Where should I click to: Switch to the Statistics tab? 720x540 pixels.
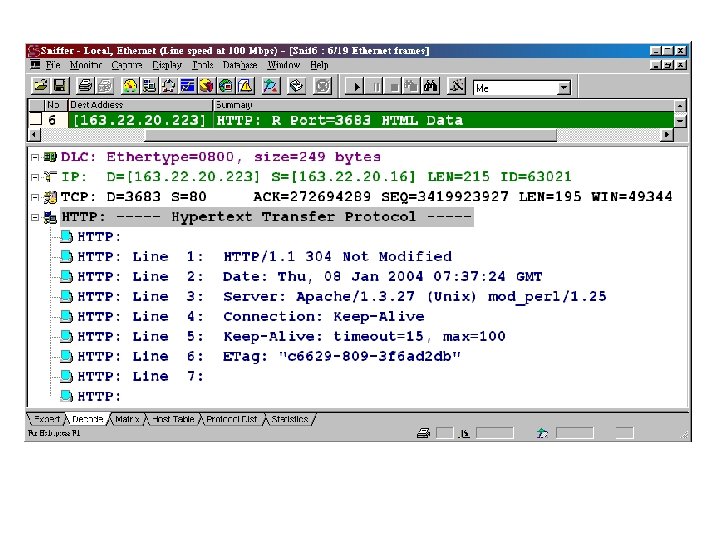point(289,419)
